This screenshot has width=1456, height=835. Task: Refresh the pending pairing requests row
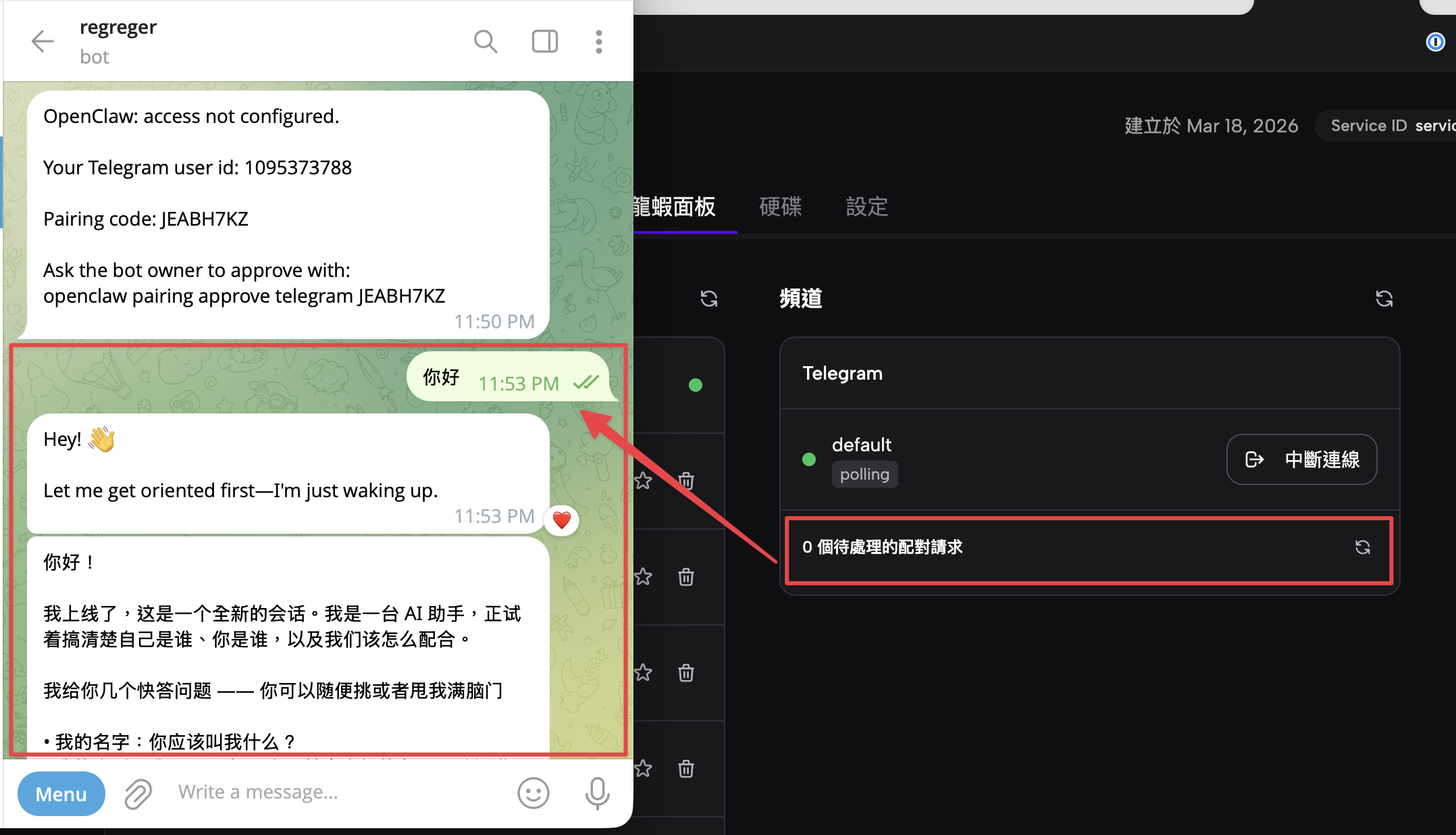click(1362, 547)
